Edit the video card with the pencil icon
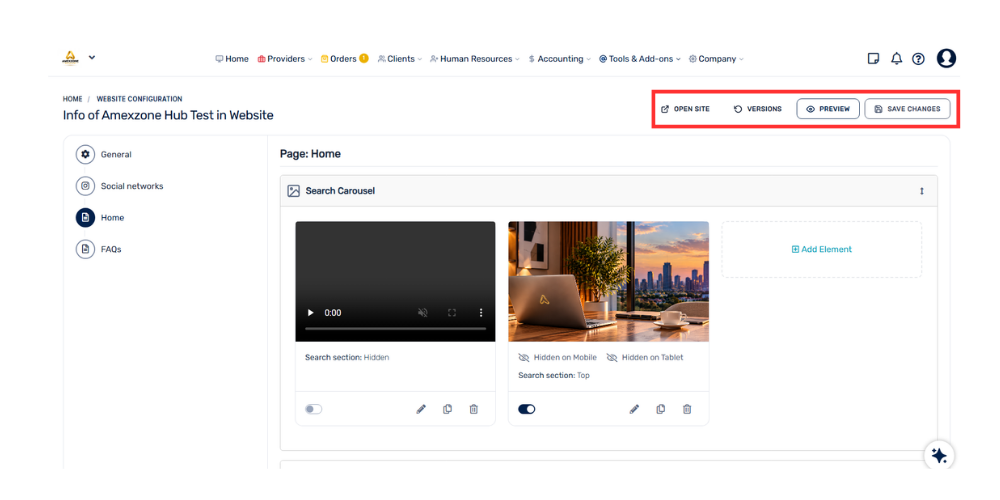 pyautogui.click(x=421, y=409)
